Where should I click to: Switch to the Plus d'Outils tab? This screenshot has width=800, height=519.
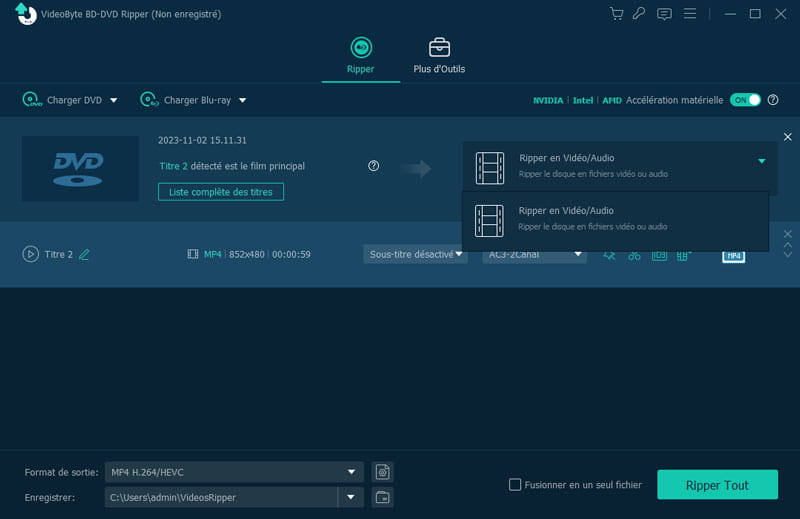439,55
